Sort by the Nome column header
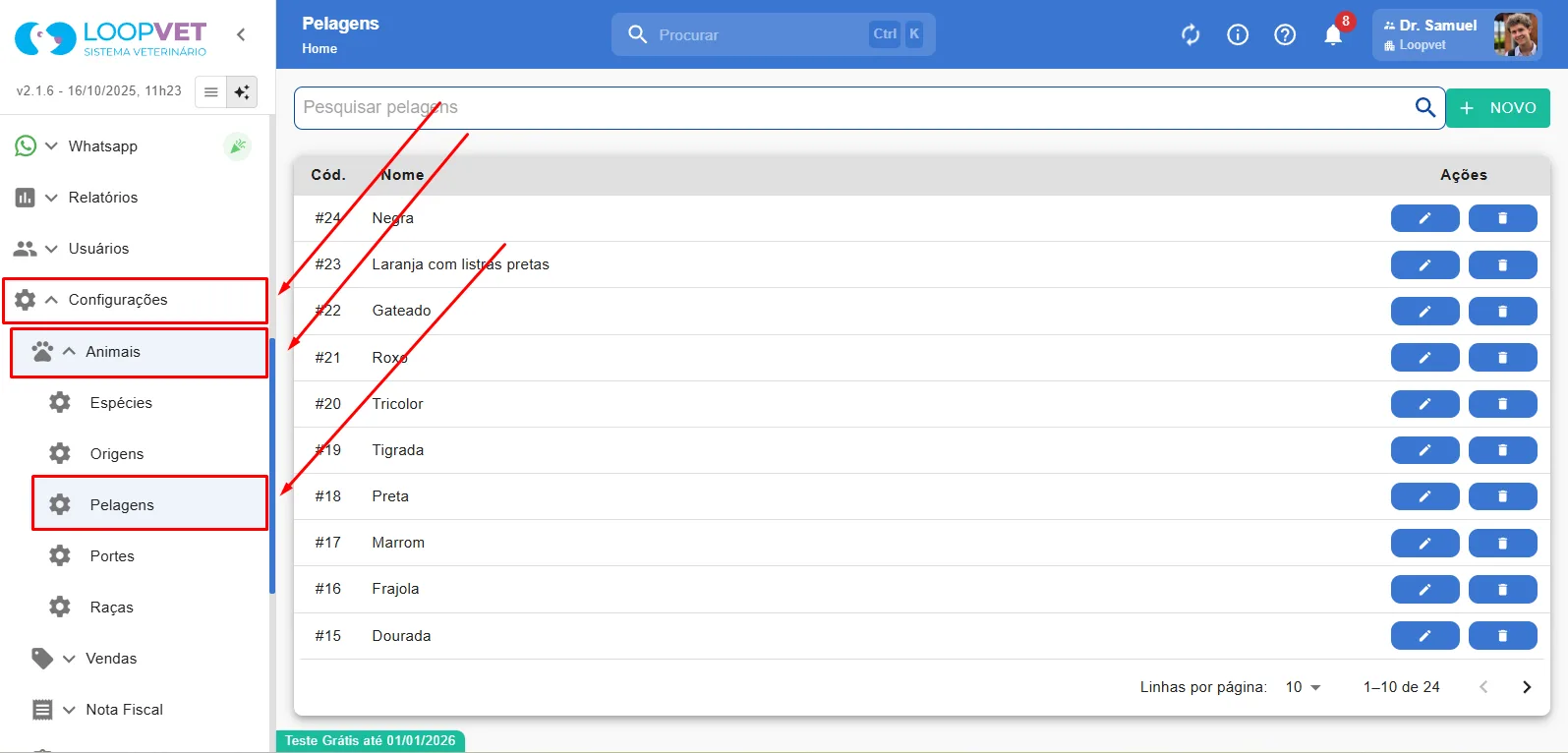Image resolution: width=1568 pixels, height=753 pixels. point(402,175)
